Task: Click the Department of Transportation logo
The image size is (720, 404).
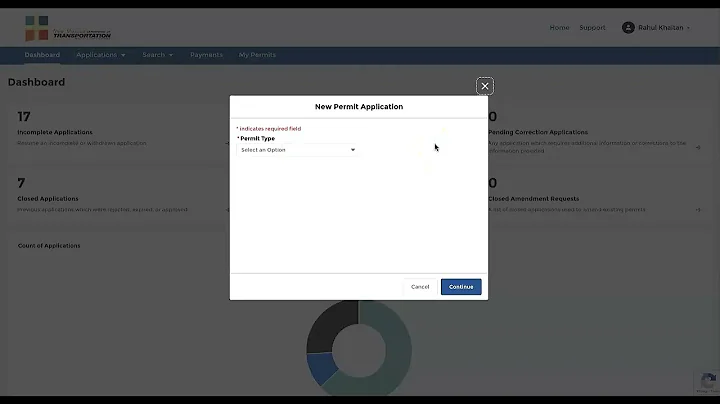Action: (68, 28)
